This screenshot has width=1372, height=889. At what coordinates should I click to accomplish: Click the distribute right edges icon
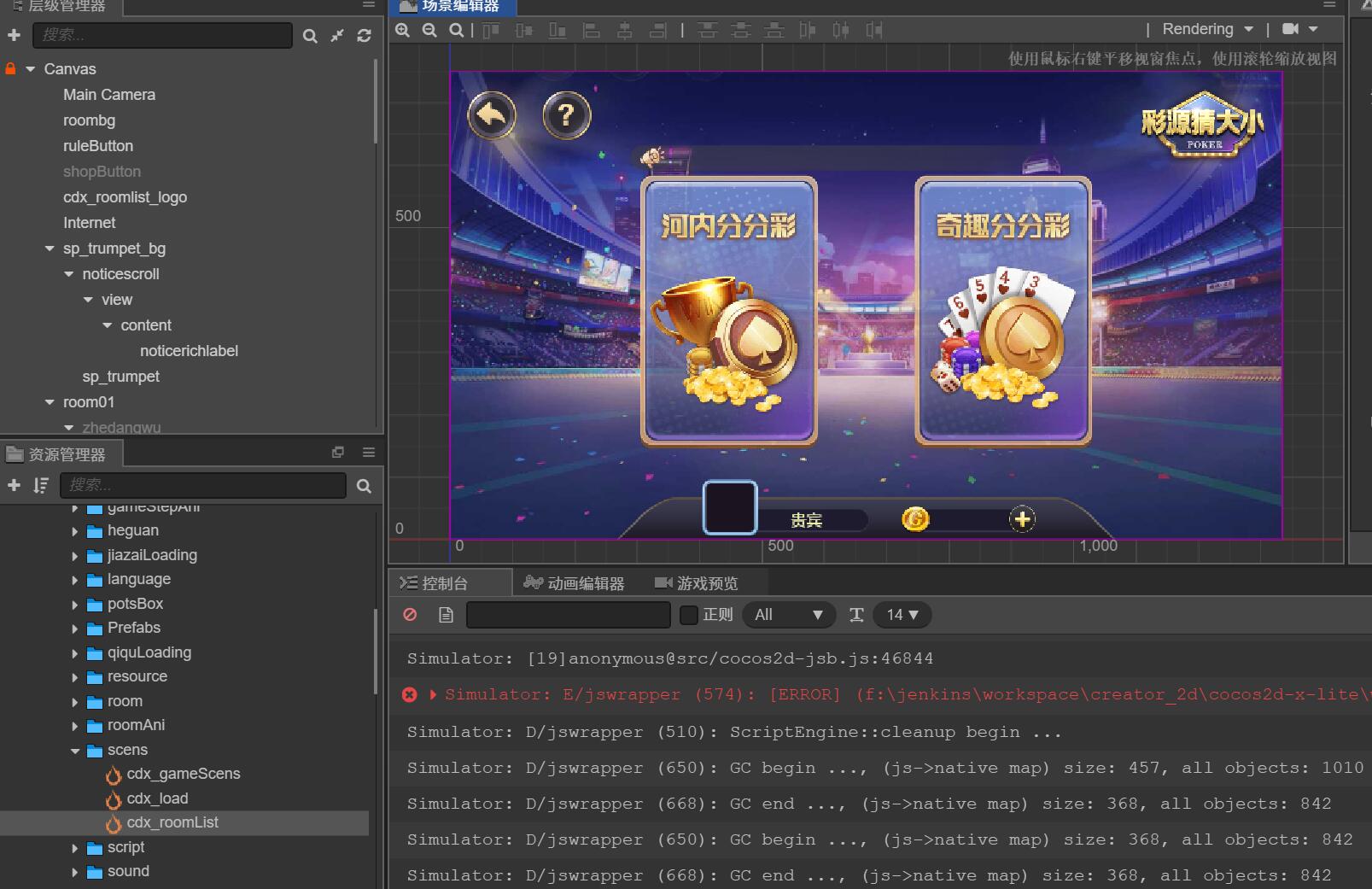coord(874,30)
